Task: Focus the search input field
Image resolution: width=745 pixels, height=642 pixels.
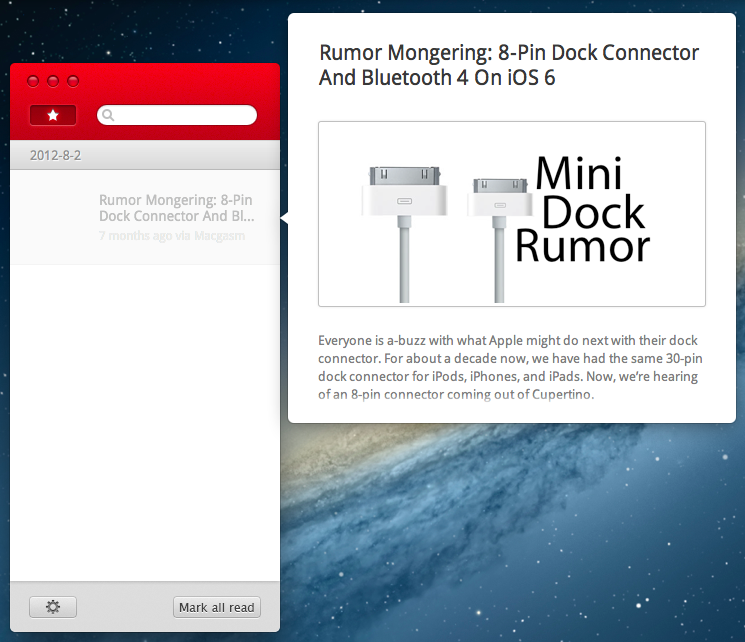Action: point(177,115)
